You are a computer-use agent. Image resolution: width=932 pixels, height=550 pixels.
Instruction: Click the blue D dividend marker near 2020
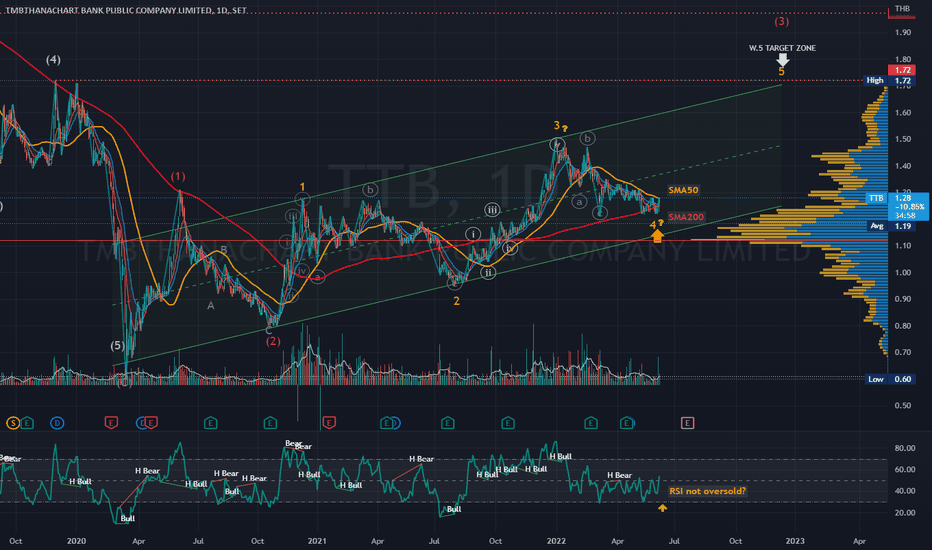click(57, 423)
